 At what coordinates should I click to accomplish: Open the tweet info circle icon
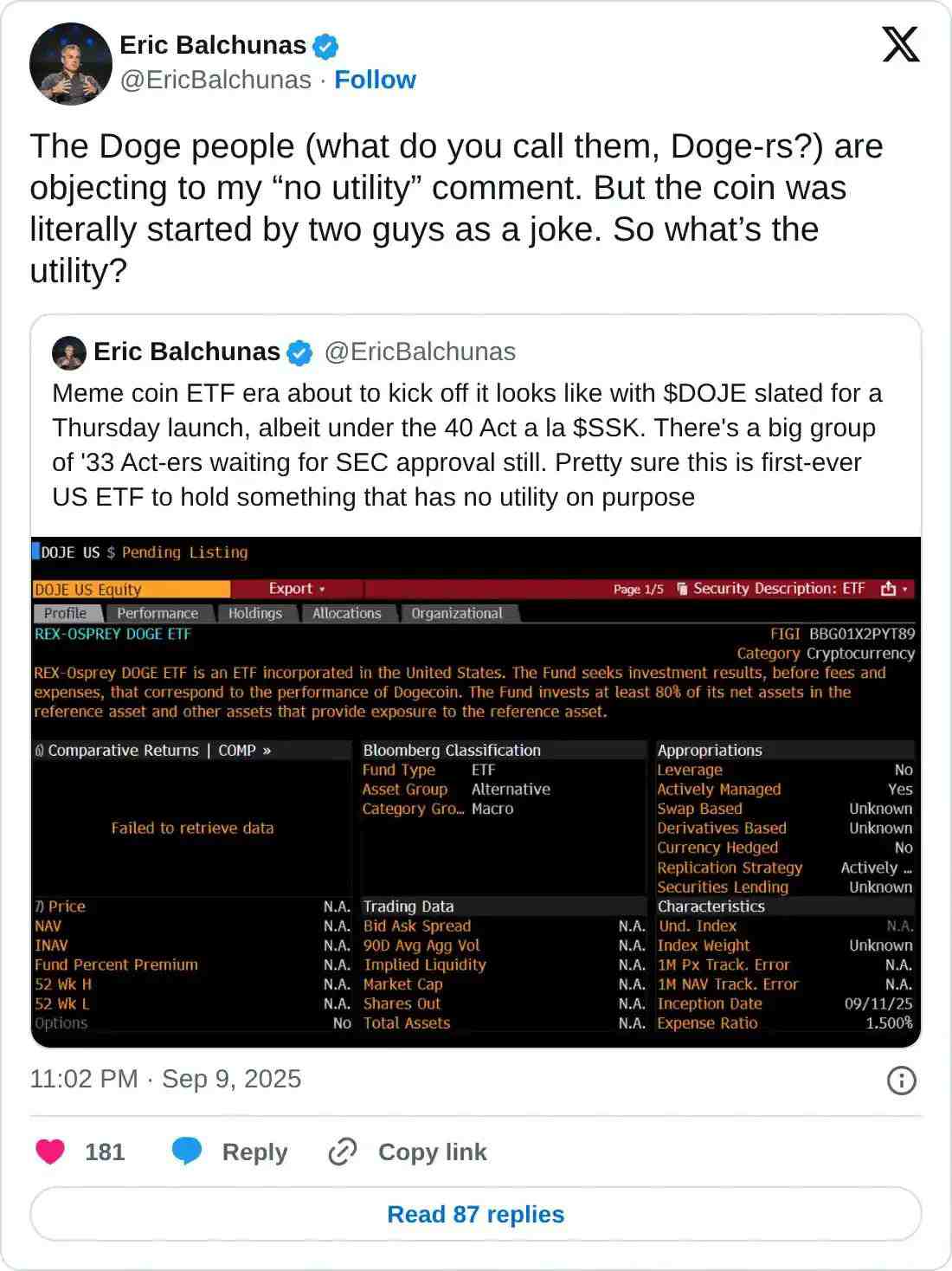coord(901,1080)
